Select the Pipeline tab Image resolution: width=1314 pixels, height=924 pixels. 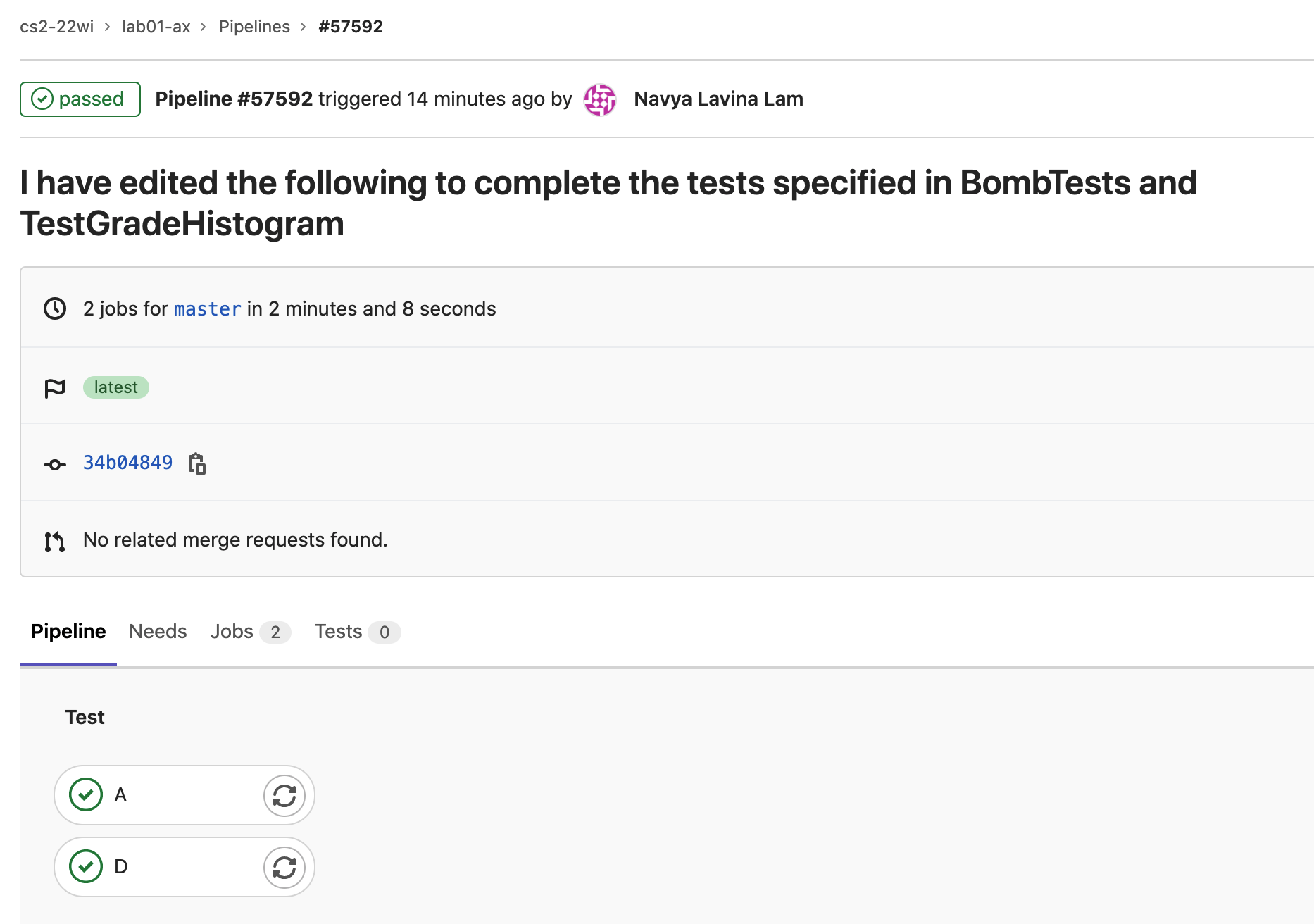coord(68,632)
